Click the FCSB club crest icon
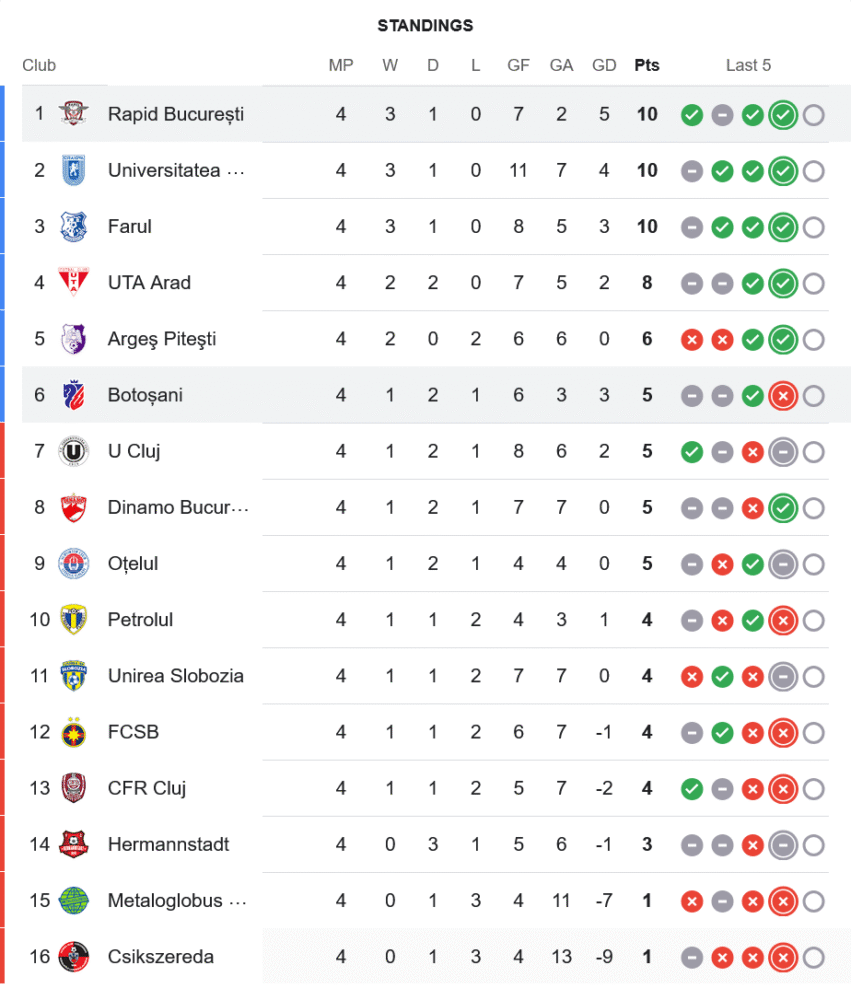The height and width of the screenshot is (1000, 851). (x=73, y=732)
